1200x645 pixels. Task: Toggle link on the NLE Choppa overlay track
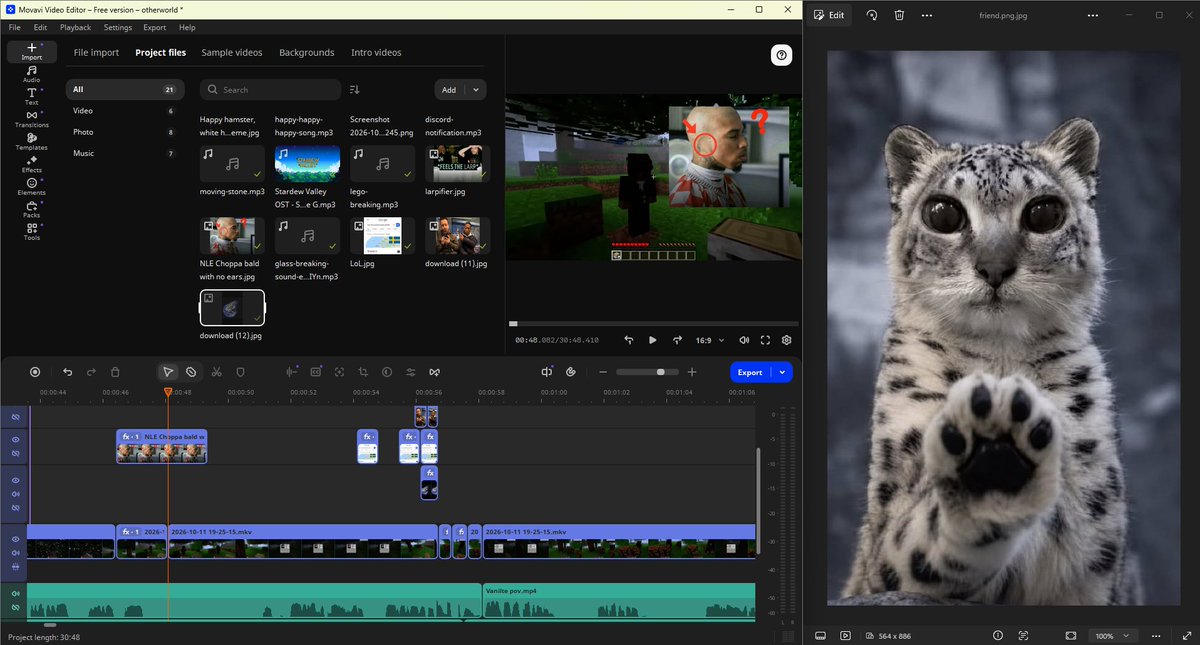(x=16, y=453)
